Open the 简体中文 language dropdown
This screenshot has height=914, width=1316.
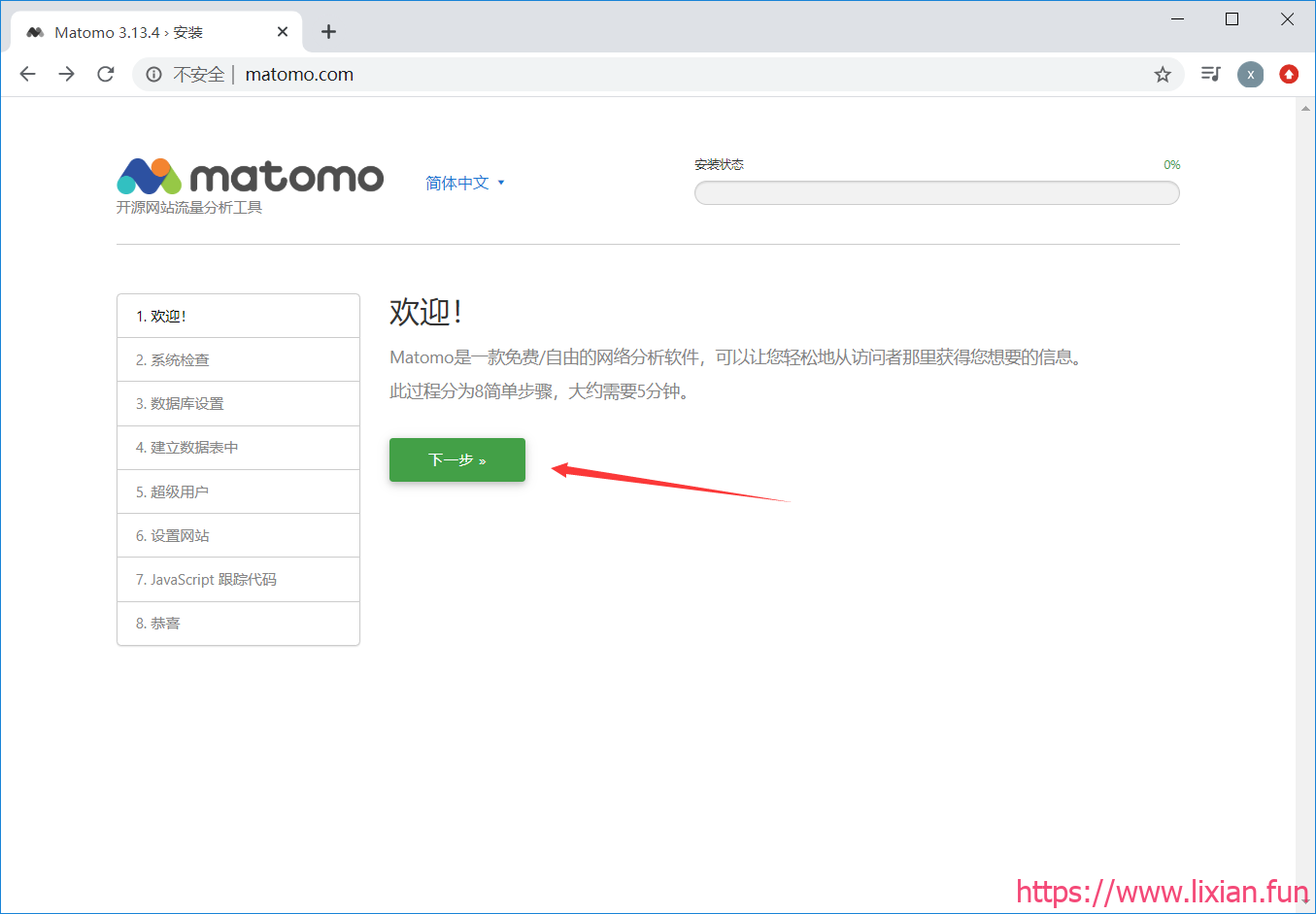tap(465, 183)
